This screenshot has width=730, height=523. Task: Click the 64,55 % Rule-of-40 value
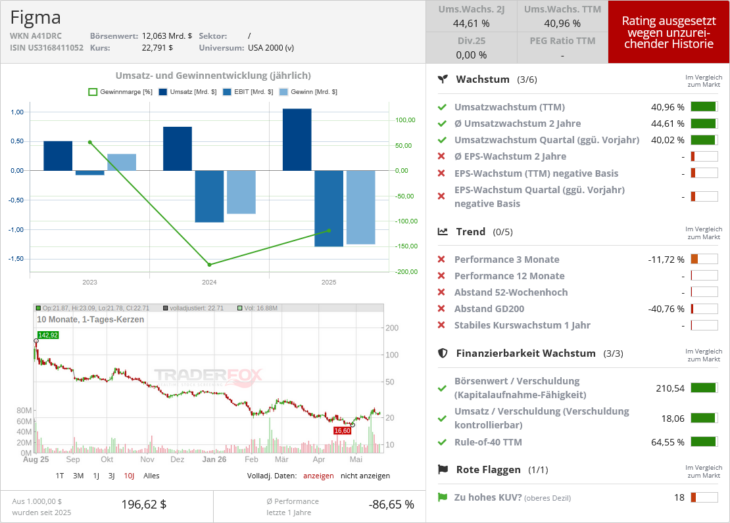[x=668, y=442]
